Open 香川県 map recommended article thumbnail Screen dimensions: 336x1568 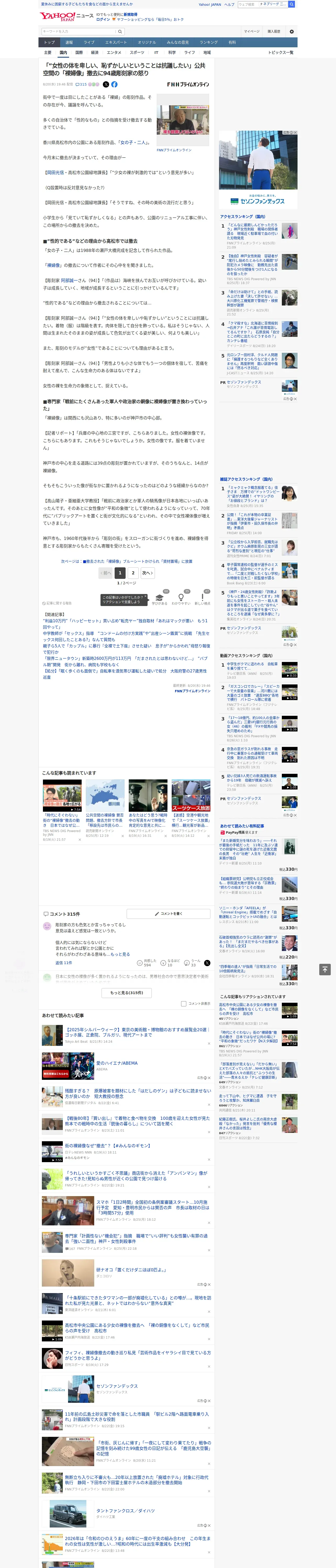point(105,795)
